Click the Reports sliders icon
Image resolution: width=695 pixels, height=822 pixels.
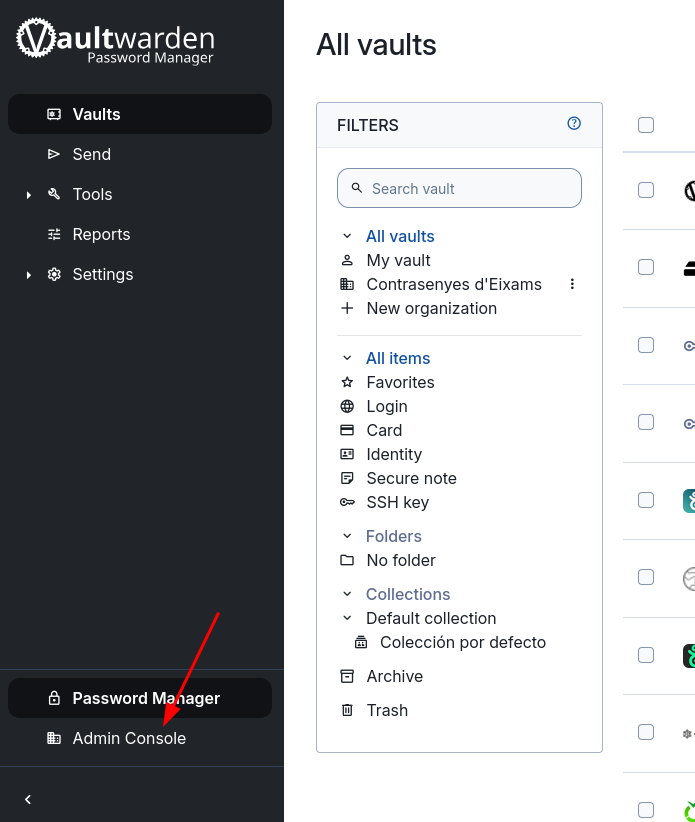coord(54,234)
